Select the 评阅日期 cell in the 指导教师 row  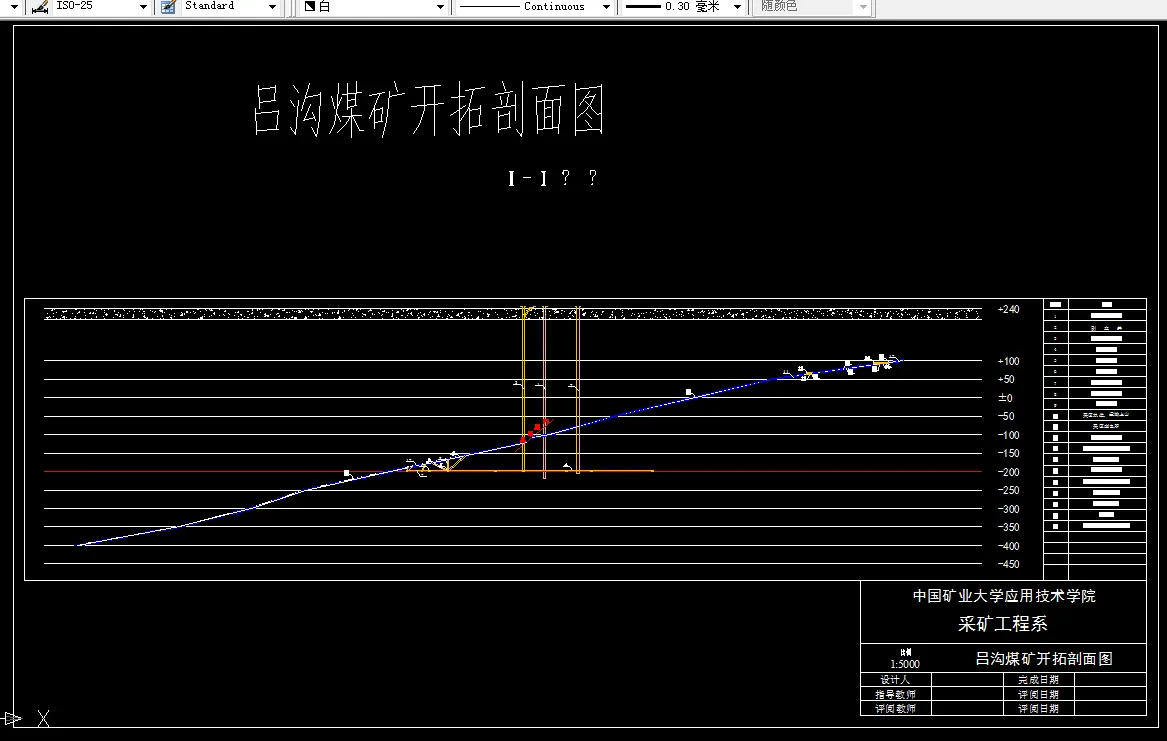pos(1038,694)
